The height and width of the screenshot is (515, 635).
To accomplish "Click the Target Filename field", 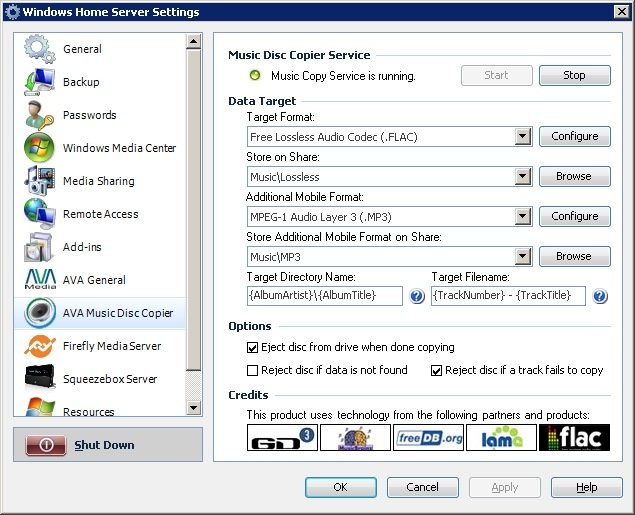I will pyautogui.click(x=508, y=296).
